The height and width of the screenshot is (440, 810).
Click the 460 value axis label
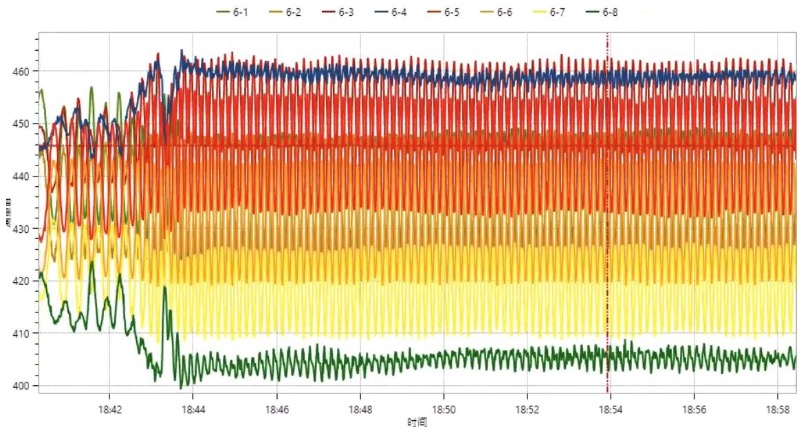21,71
